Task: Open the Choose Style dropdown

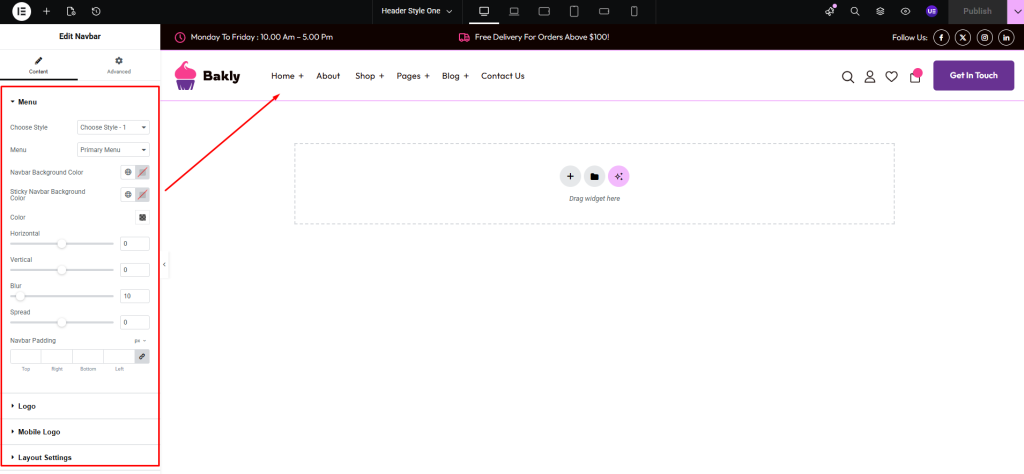Action: click(x=113, y=127)
